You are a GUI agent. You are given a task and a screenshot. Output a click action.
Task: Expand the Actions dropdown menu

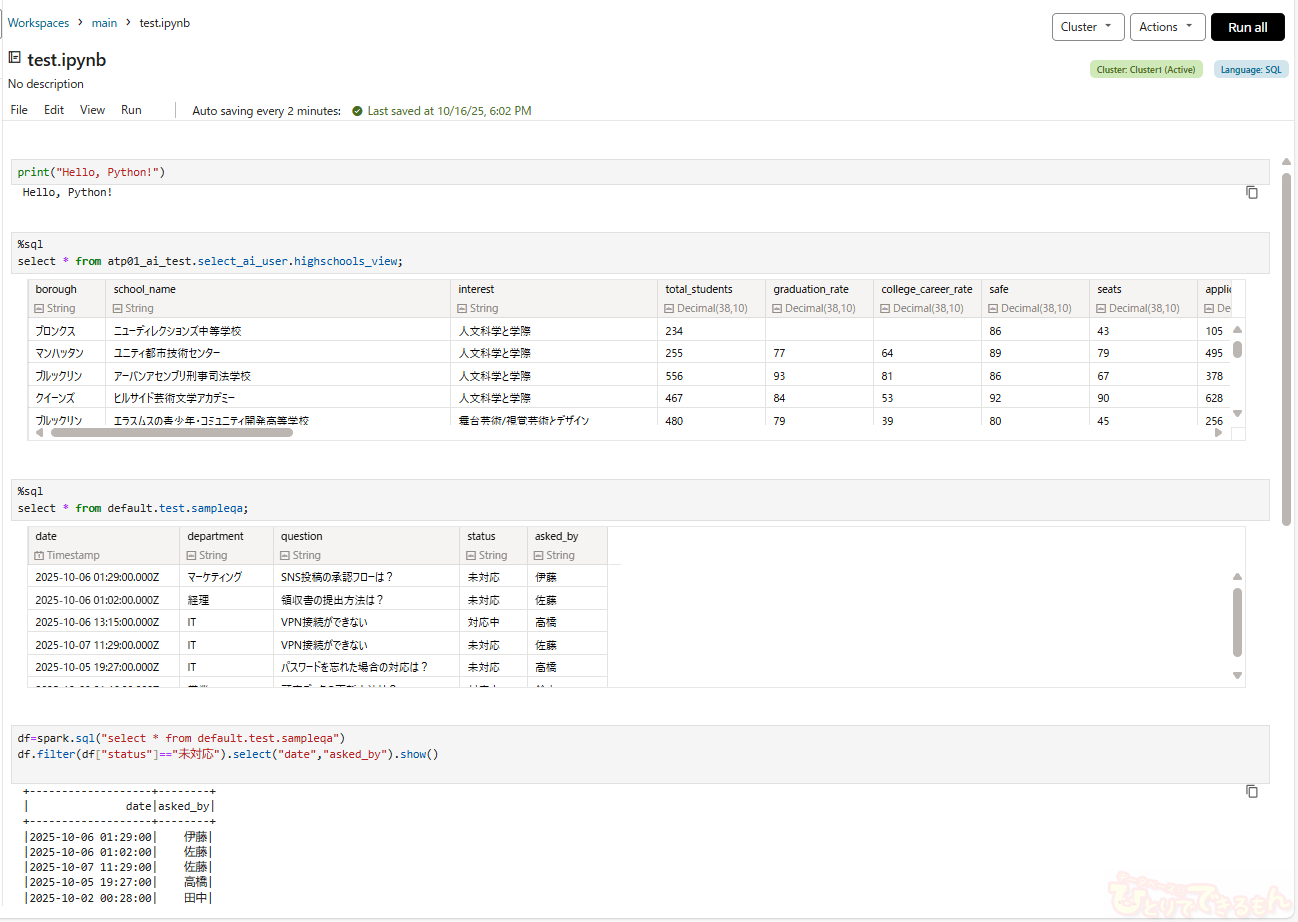click(x=1166, y=27)
